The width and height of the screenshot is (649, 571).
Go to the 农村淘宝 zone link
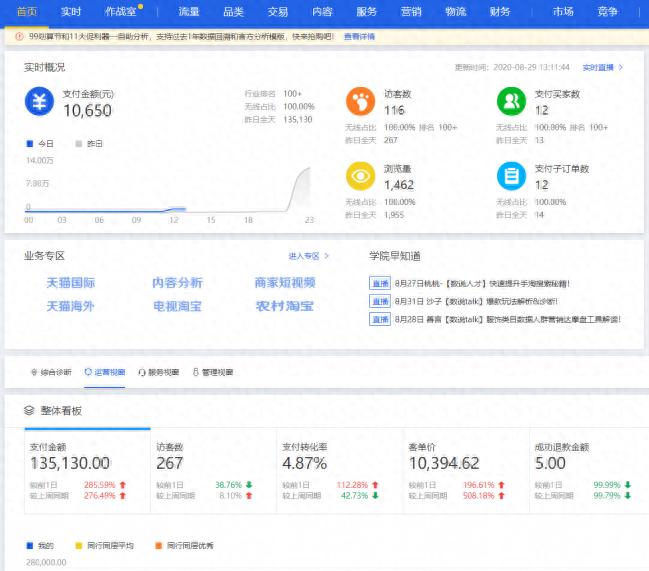point(284,306)
